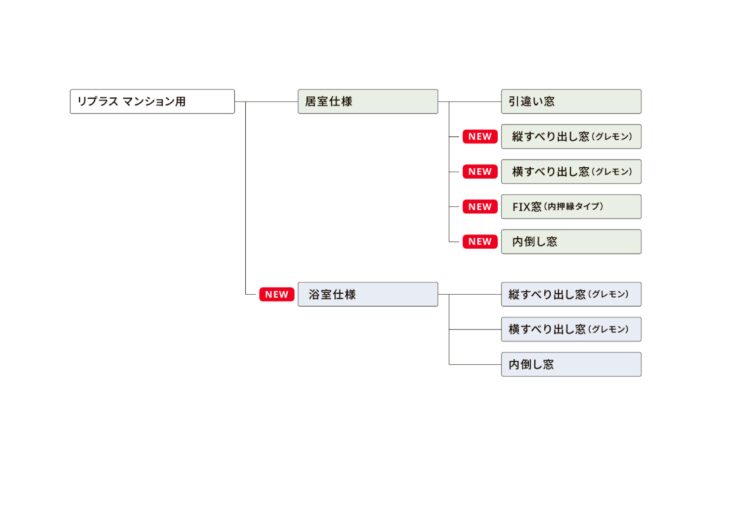Click the NEW badge beside 居室 内倒し窓
The image size is (730, 516).
coord(480,241)
